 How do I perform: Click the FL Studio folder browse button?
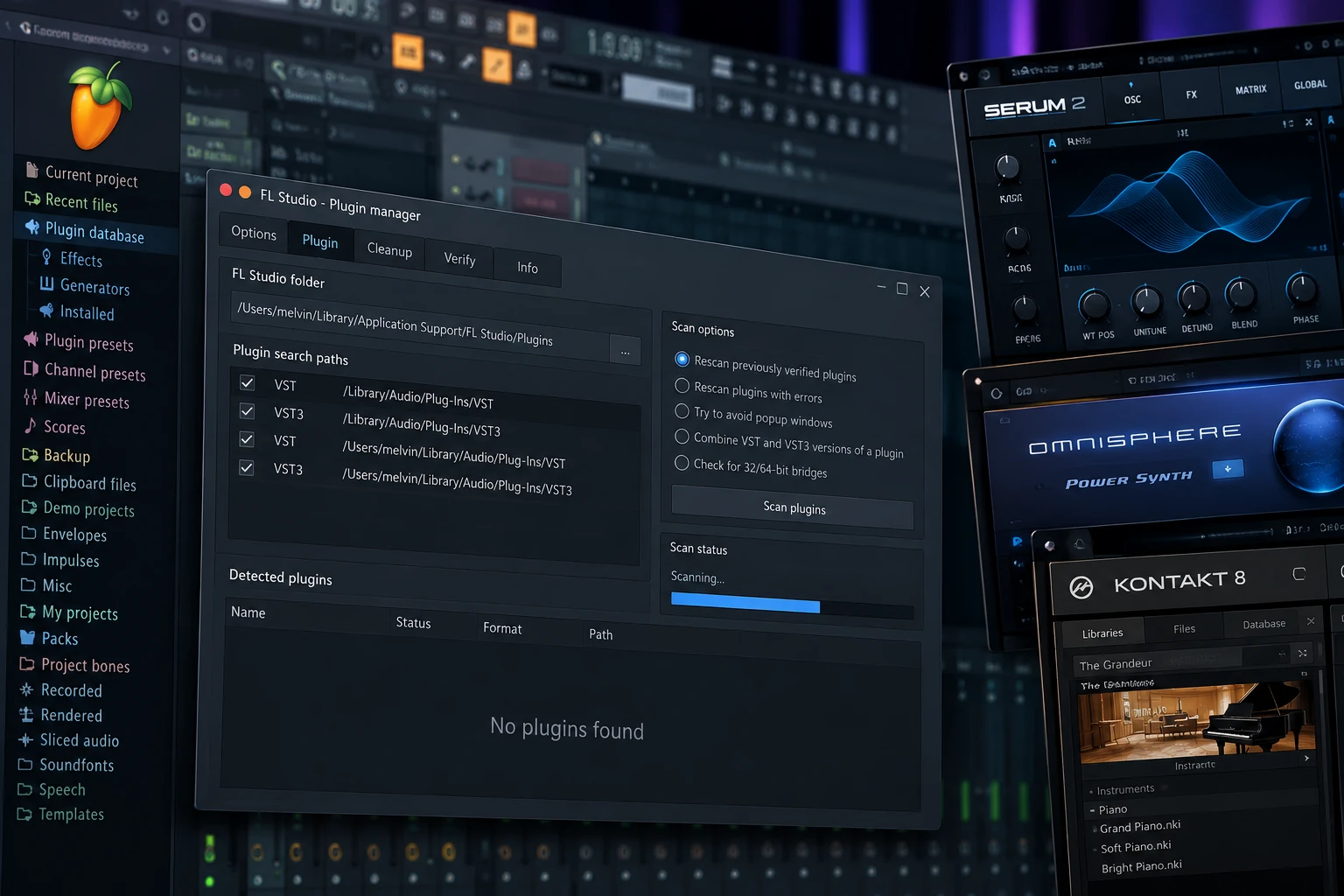pos(625,352)
